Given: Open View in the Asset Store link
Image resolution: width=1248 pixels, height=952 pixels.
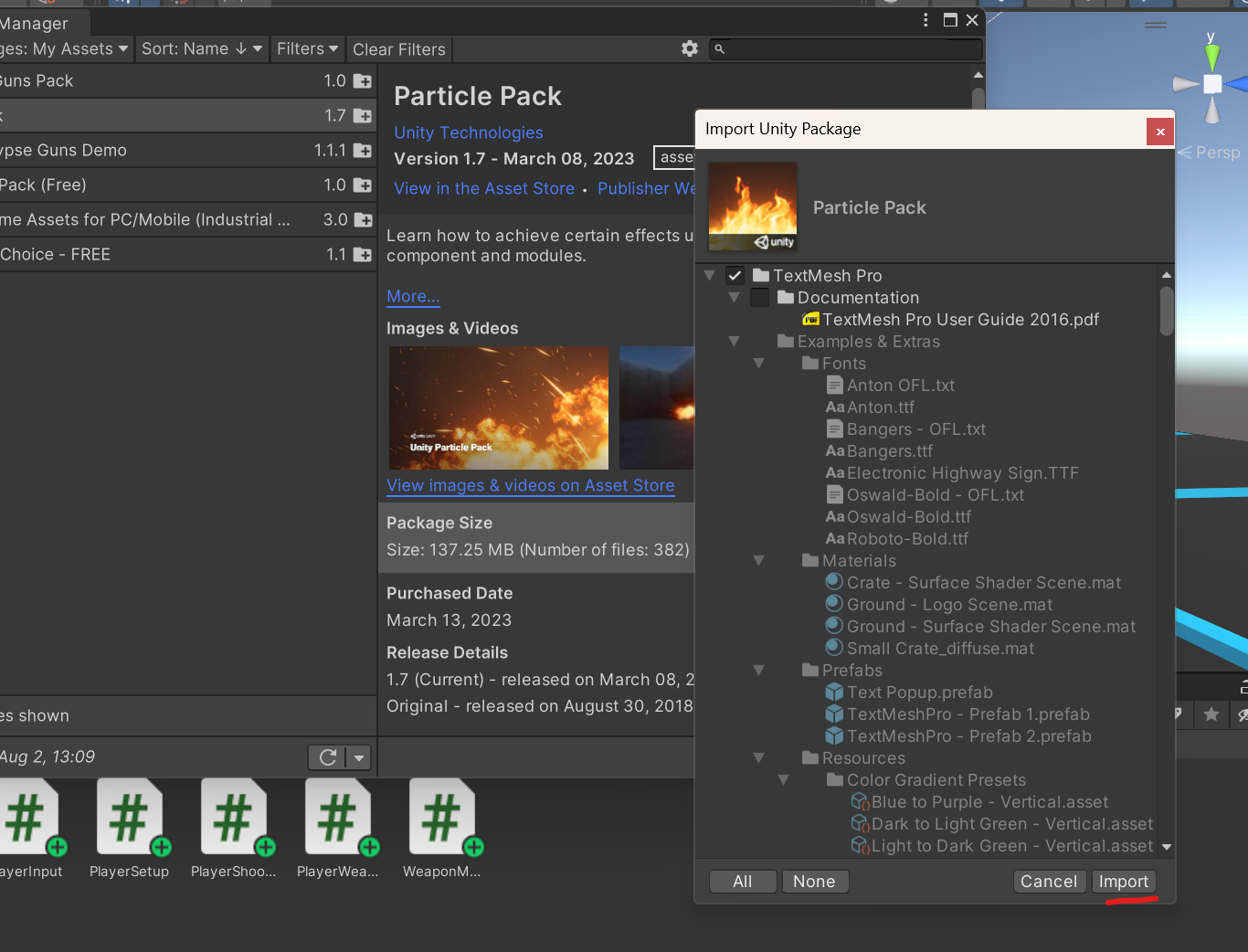Looking at the screenshot, I should tap(484, 188).
